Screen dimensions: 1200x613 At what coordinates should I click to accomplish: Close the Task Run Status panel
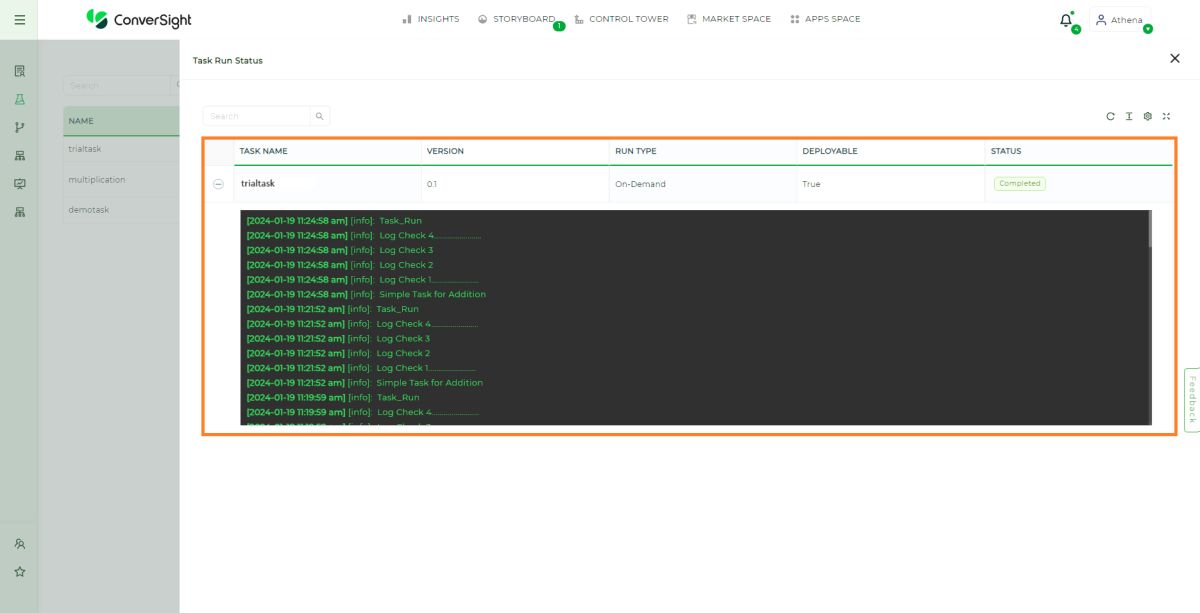pos(1175,59)
